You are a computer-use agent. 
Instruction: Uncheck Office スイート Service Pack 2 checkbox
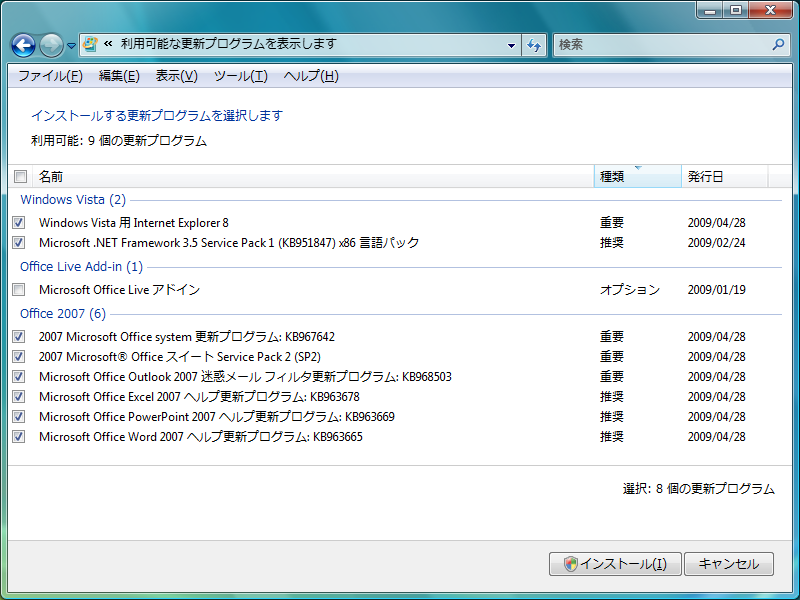click(18, 356)
